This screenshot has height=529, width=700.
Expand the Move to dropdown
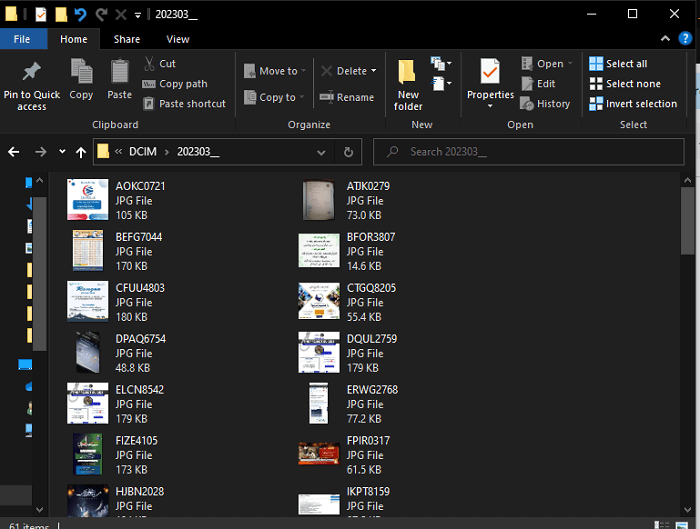277,71
